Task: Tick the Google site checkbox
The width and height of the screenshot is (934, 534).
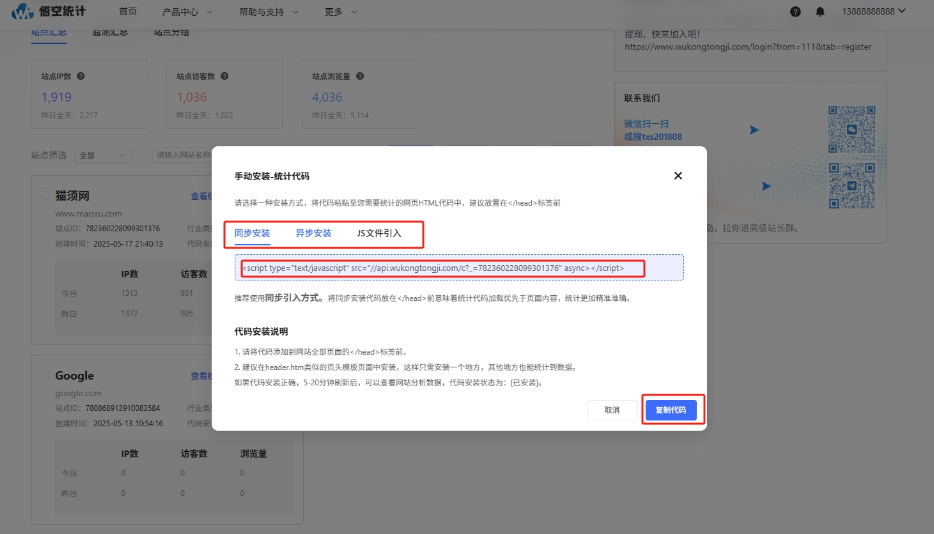Action: coord(45,375)
